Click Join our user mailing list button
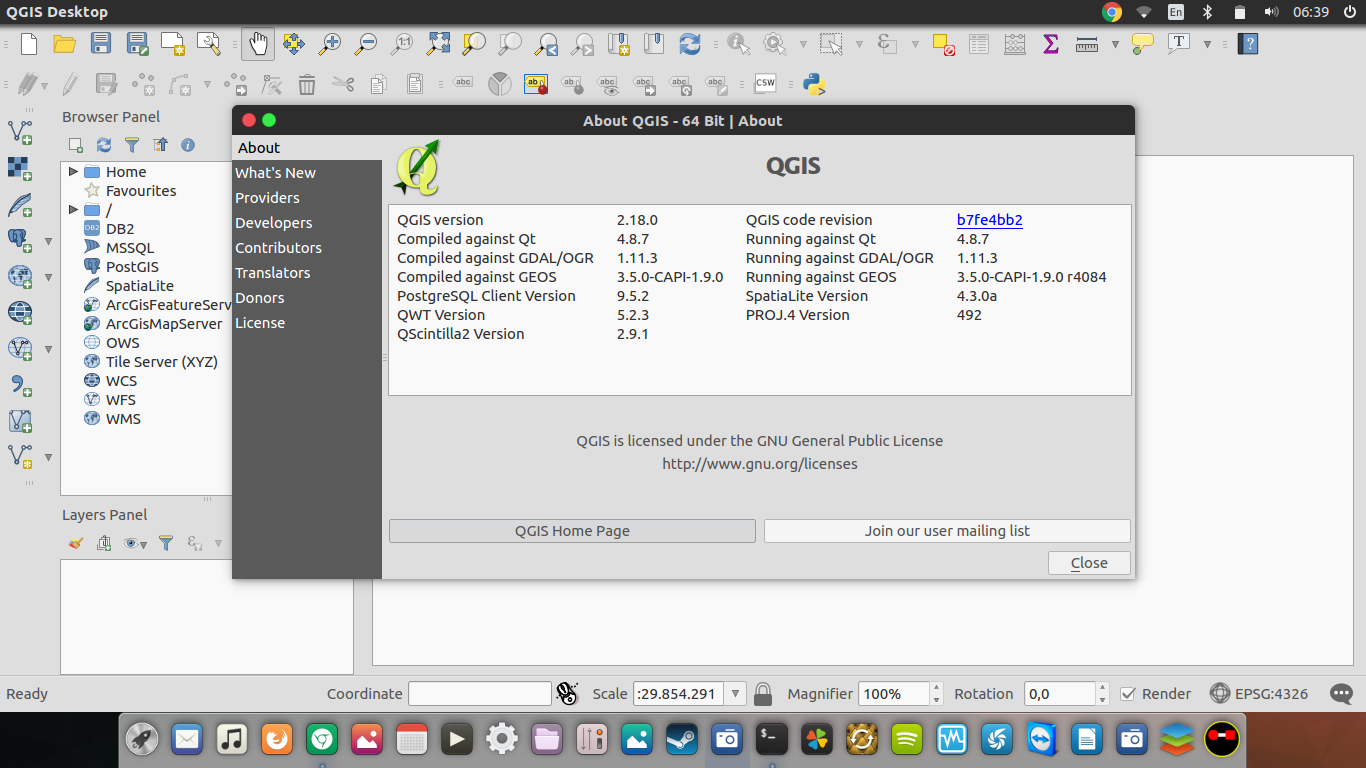This screenshot has width=1366, height=768. coord(947,531)
